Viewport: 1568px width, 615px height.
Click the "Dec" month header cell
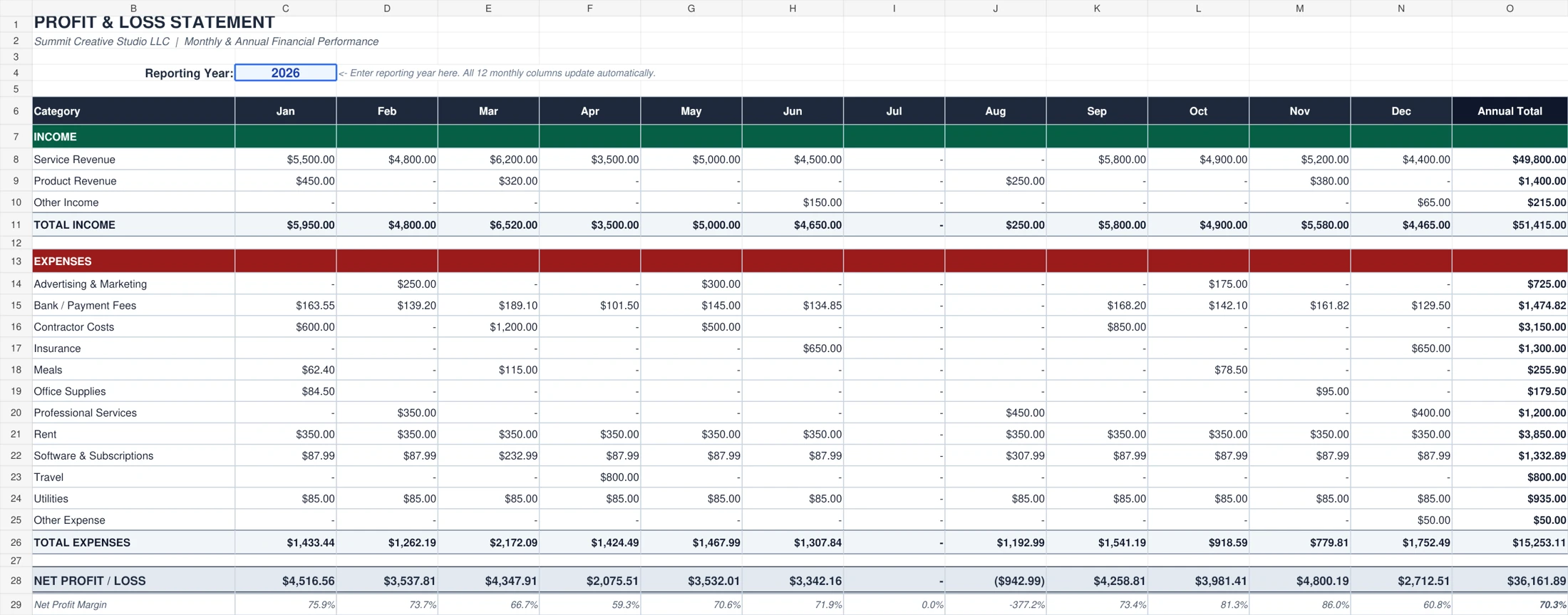click(x=1401, y=111)
